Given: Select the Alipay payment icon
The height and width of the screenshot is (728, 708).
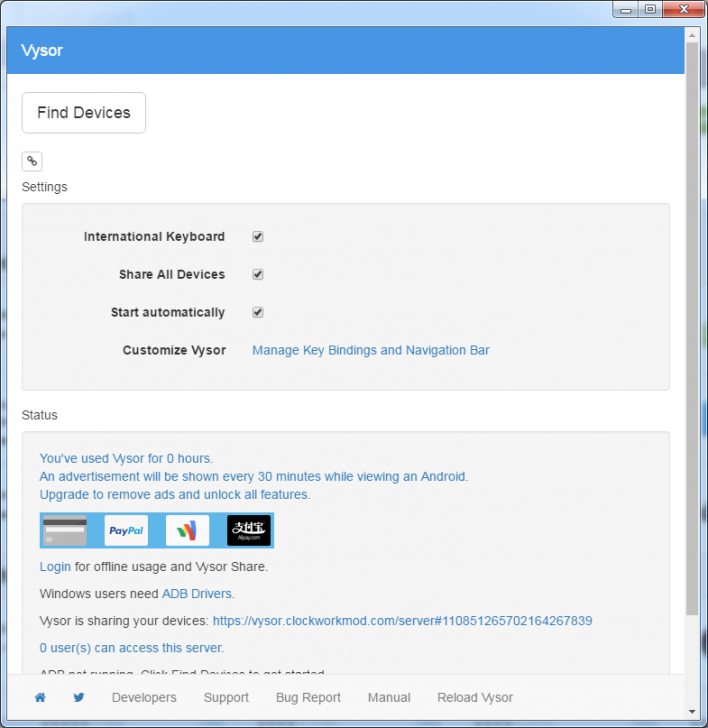Looking at the screenshot, I should [x=249, y=530].
